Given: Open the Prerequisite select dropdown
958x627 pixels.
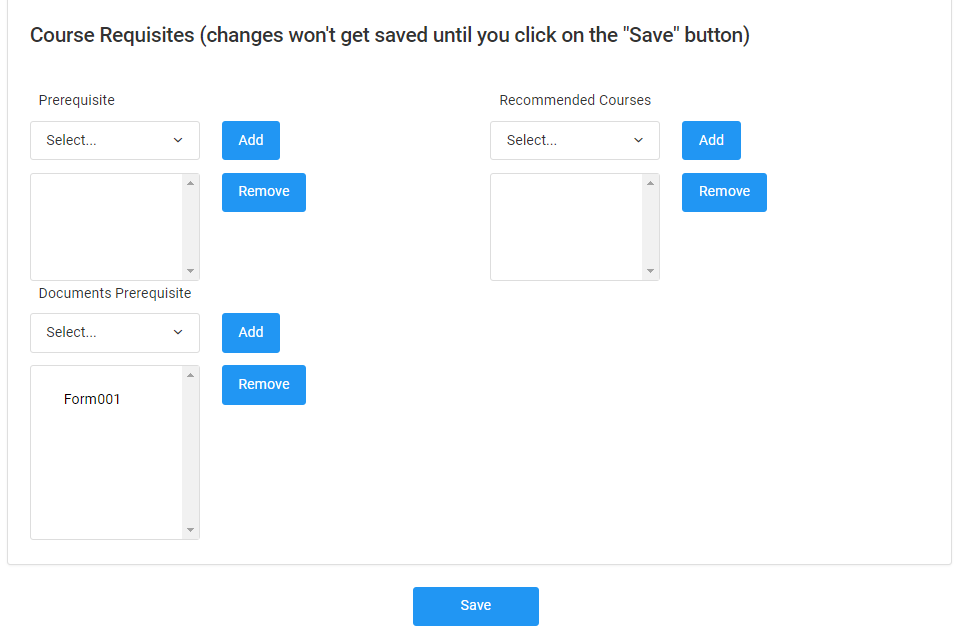Looking at the screenshot, I should tap(114, 141).
